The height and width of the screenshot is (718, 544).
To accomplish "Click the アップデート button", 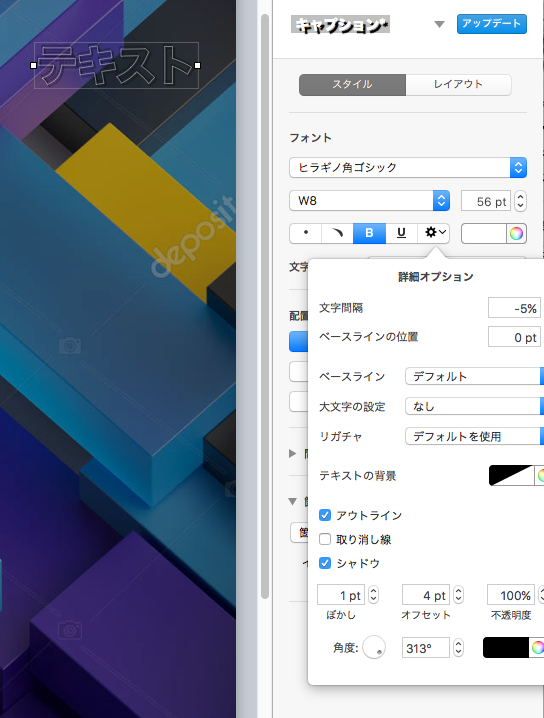I will point(491,24).
